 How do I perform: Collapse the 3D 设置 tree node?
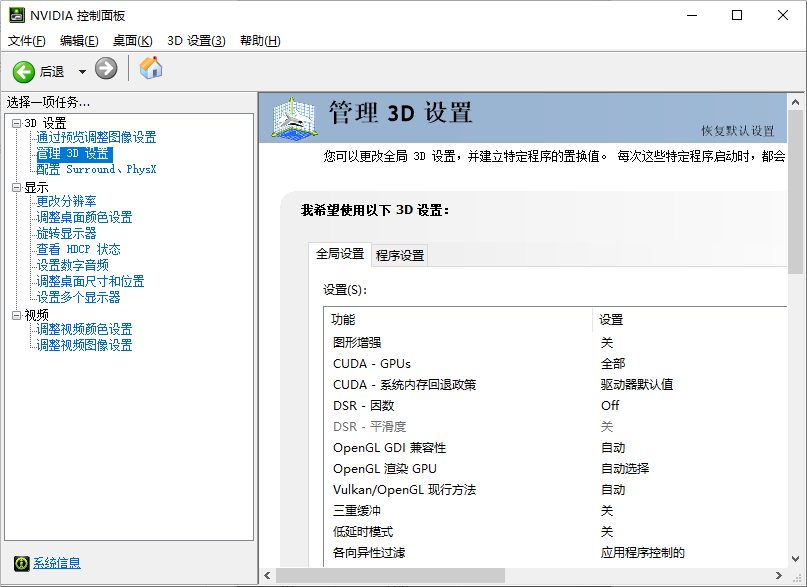(16, 123)
